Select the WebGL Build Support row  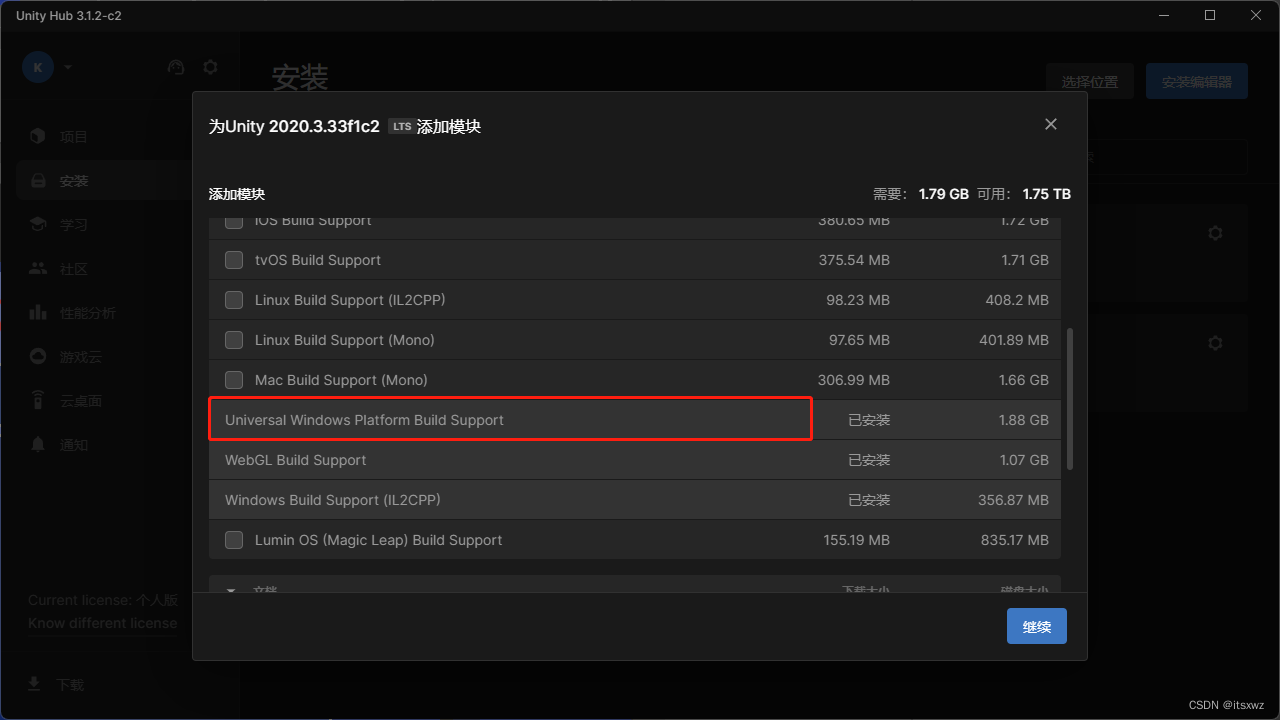click(635, 460)
